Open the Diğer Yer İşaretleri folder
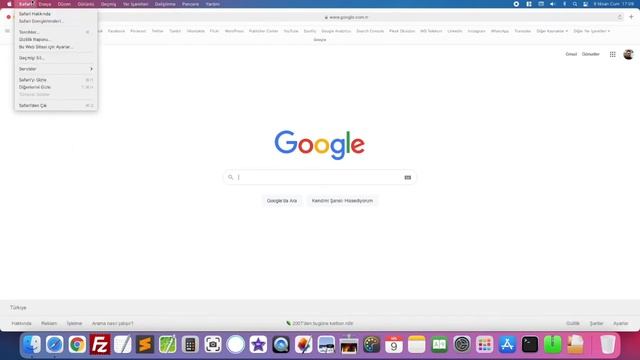 point(591,31)
